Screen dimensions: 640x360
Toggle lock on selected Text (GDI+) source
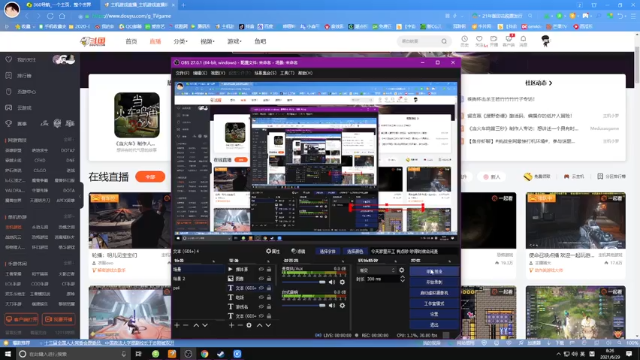269,288
